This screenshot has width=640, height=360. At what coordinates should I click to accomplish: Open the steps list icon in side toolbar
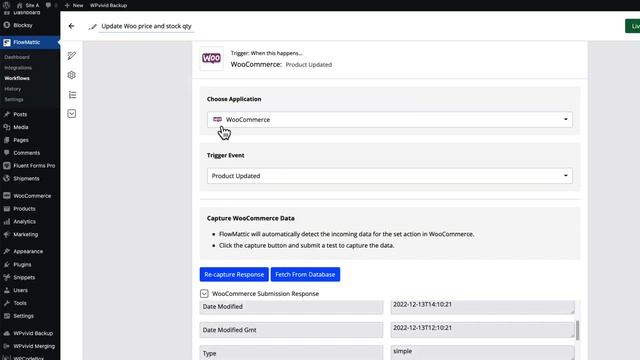pyautogui.click(x=72, y=95)
